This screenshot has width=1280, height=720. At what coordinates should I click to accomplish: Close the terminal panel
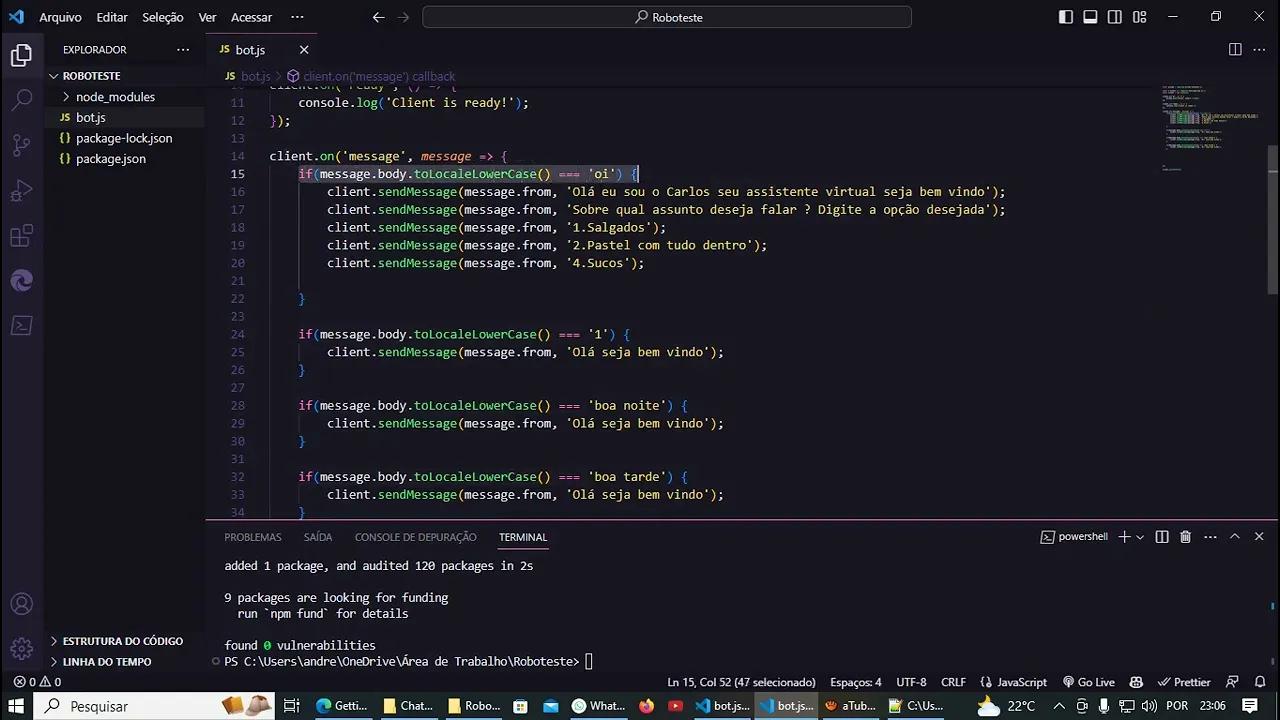pyautogui.click(x=1259, y=537)
